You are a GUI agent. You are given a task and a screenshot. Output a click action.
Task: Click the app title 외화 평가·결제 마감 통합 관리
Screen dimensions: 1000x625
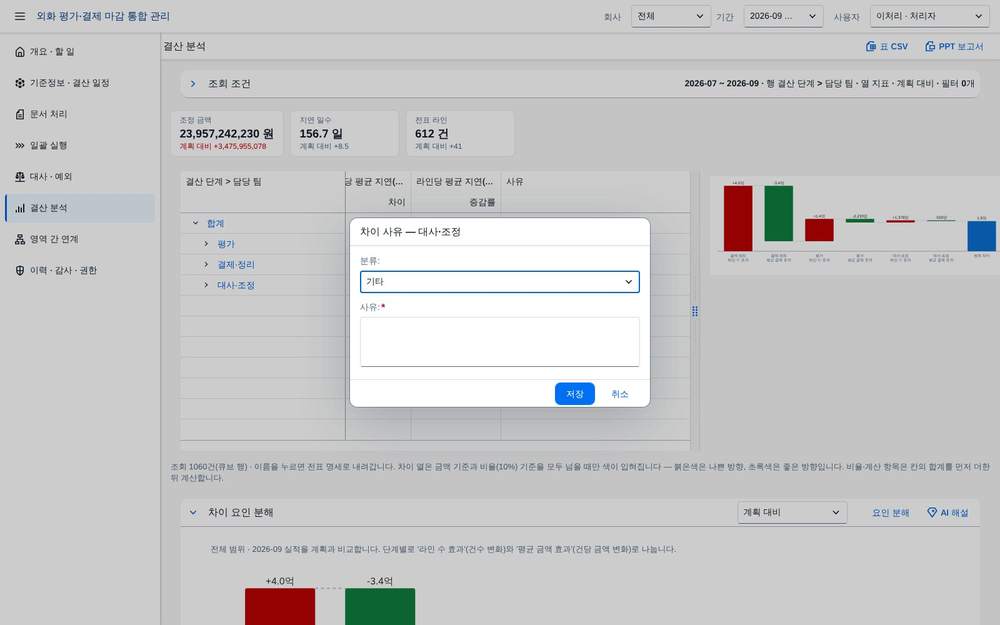pyautogui.click(x=103, y=16)
